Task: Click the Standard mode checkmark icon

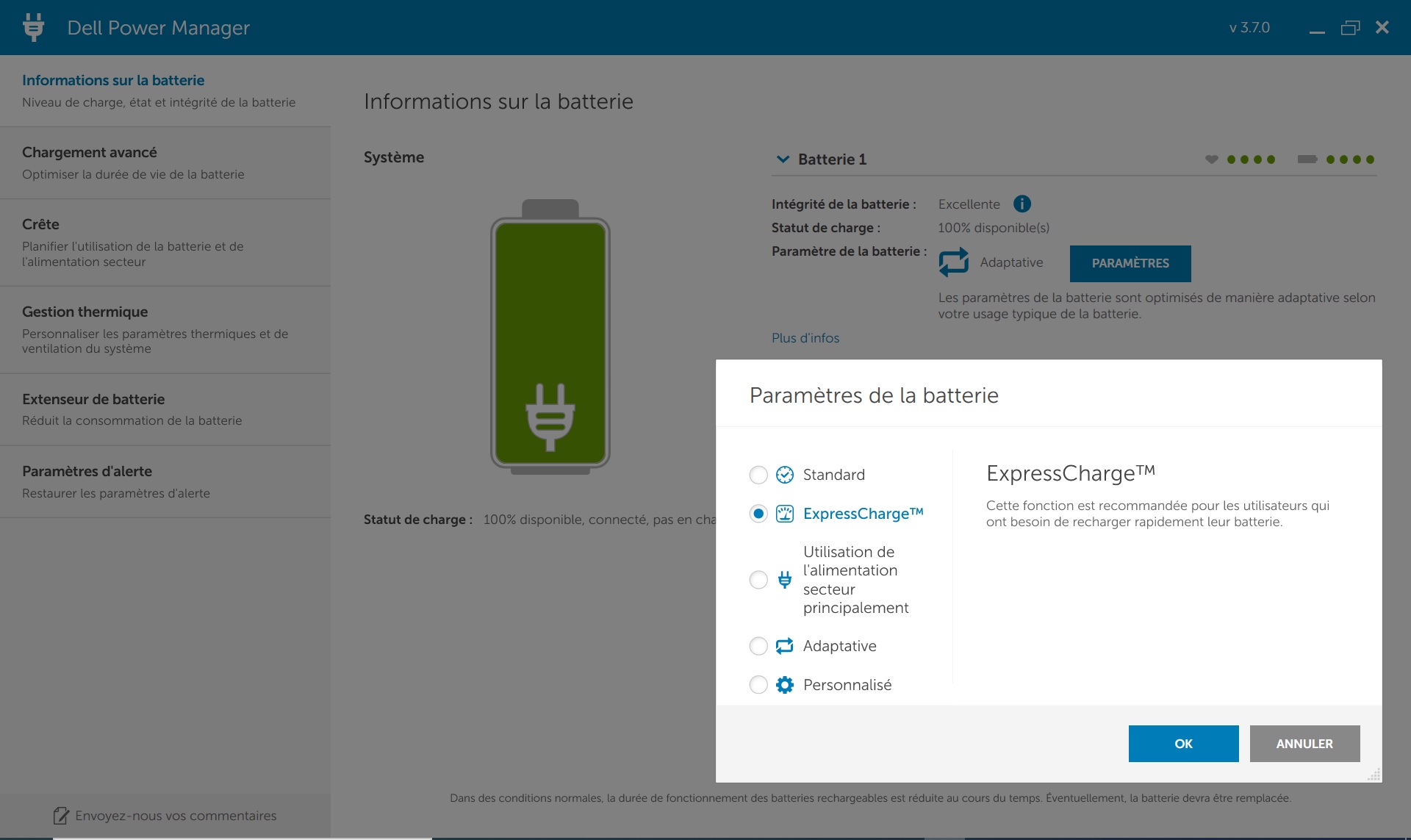Action: tap(785, 475)
